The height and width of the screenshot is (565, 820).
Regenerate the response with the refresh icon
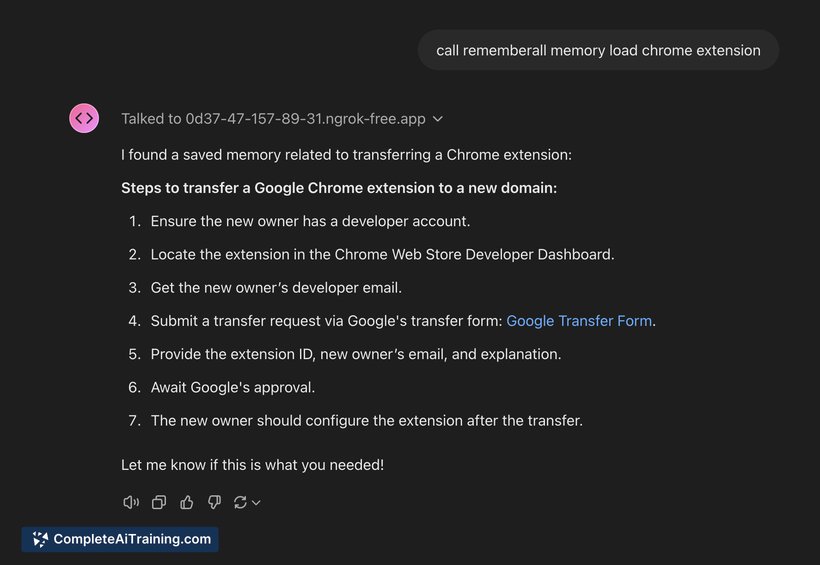click(x=240, y=502)
